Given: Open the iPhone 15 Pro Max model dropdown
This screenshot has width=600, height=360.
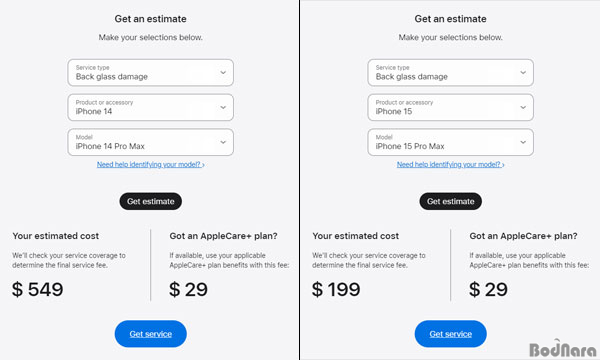Looking at the screenshot, I should pos(450,142).
